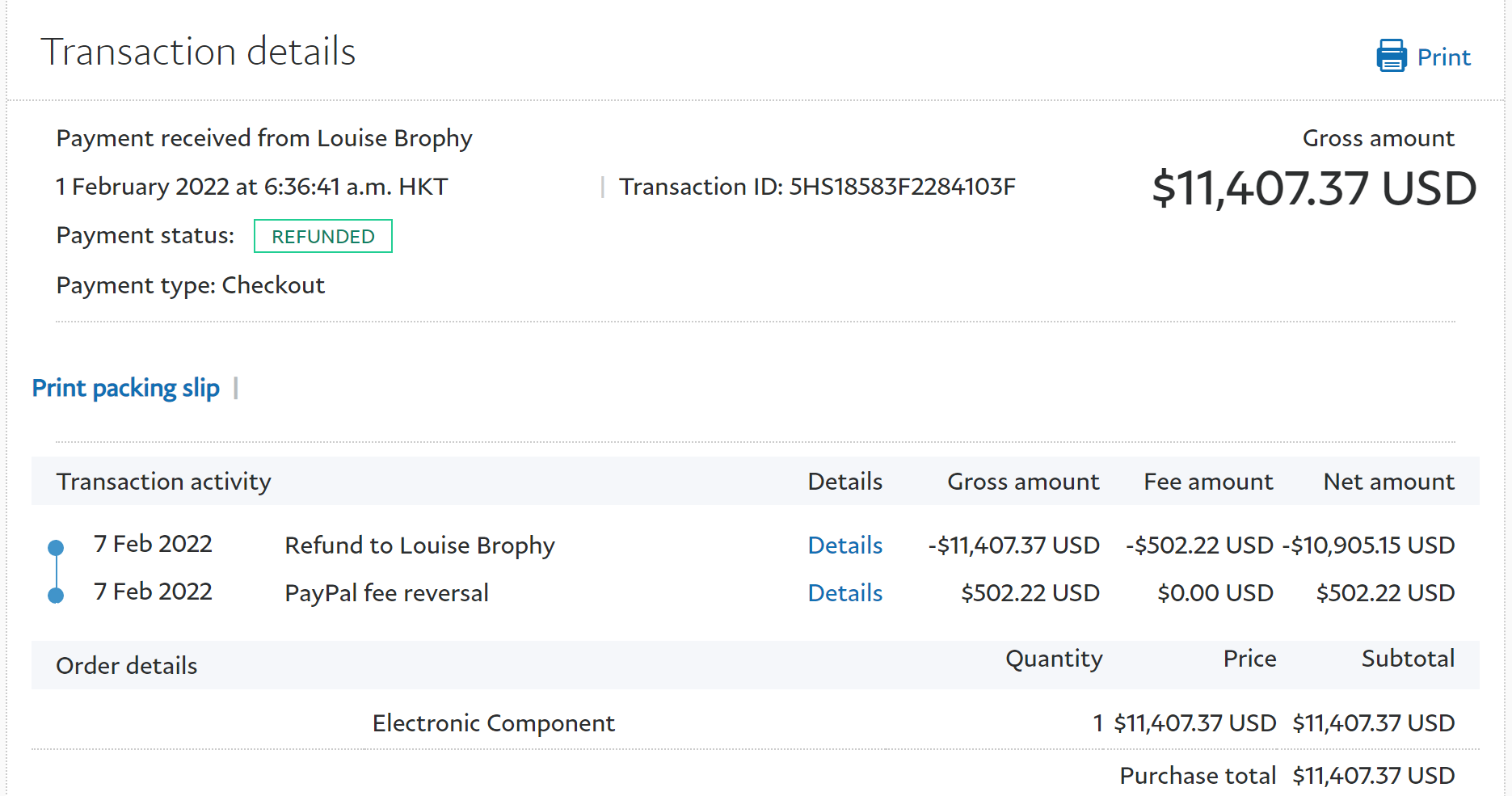This screenshot has height=796, width=1512.
Task: Click the Transaction details heading
Action: click(x=198, y=52)
